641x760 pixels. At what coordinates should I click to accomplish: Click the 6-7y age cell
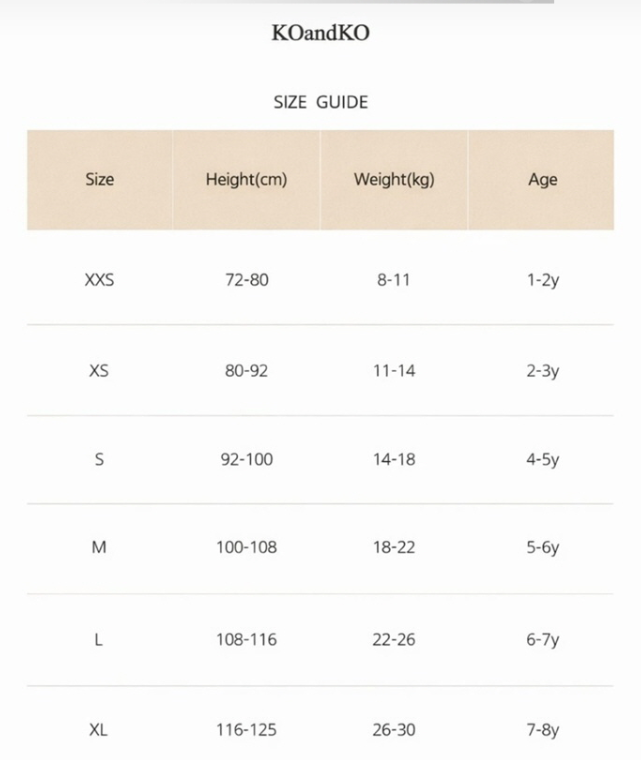[x=542, y=640]
